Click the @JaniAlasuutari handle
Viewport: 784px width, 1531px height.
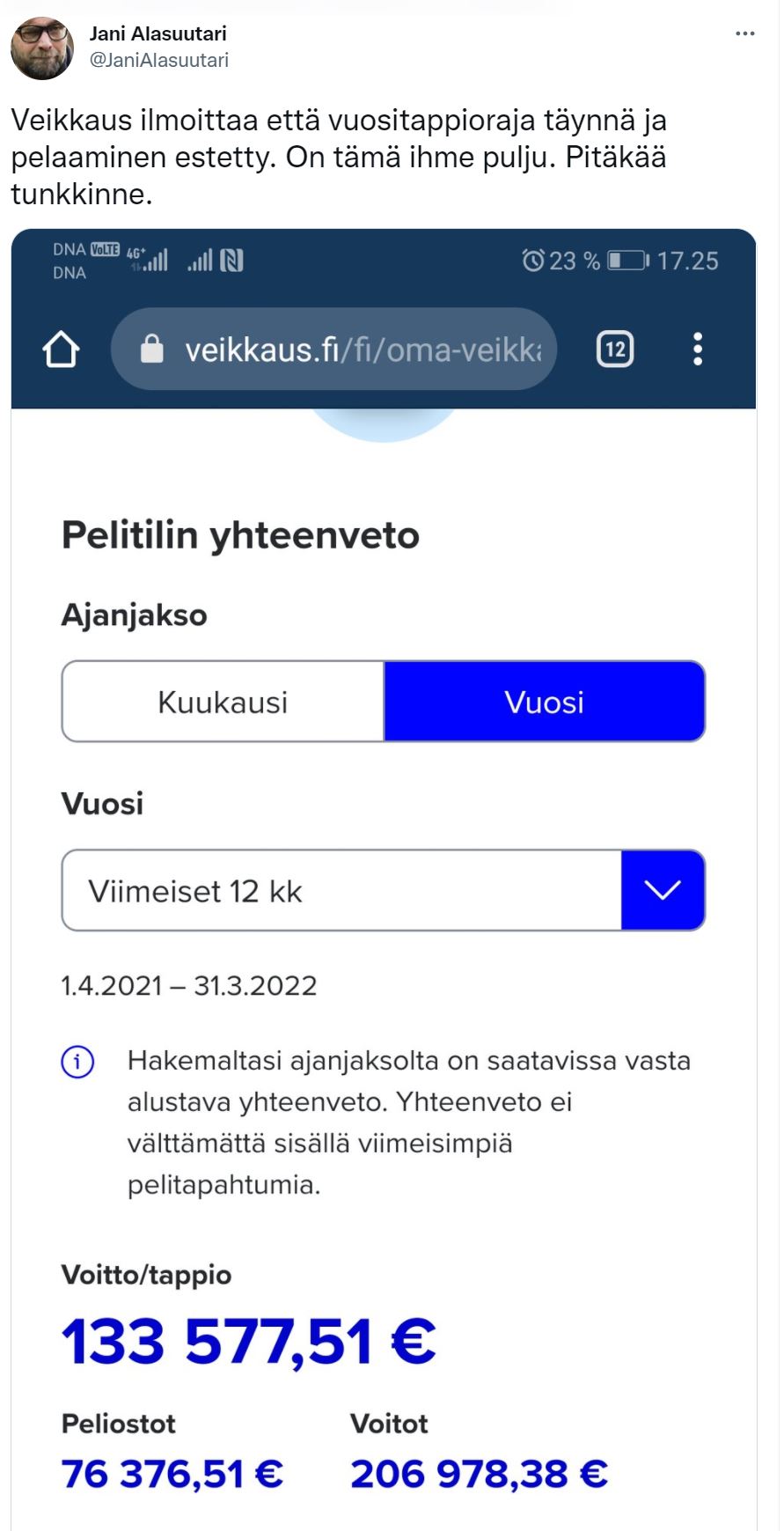[x=159, y=60]
